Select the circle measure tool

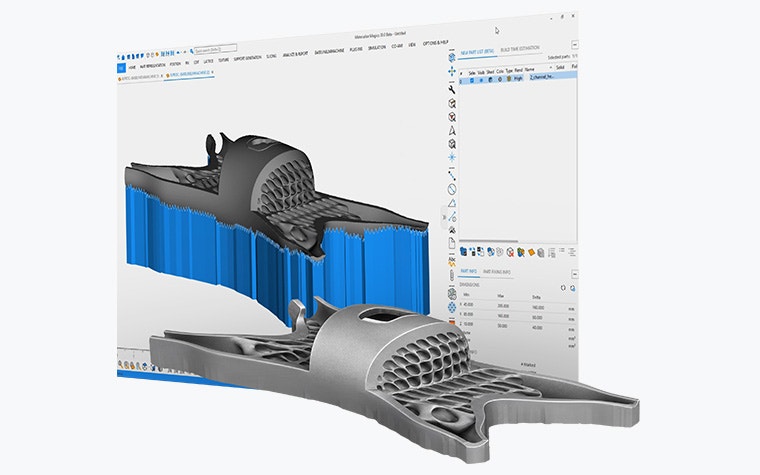(452, 189)
